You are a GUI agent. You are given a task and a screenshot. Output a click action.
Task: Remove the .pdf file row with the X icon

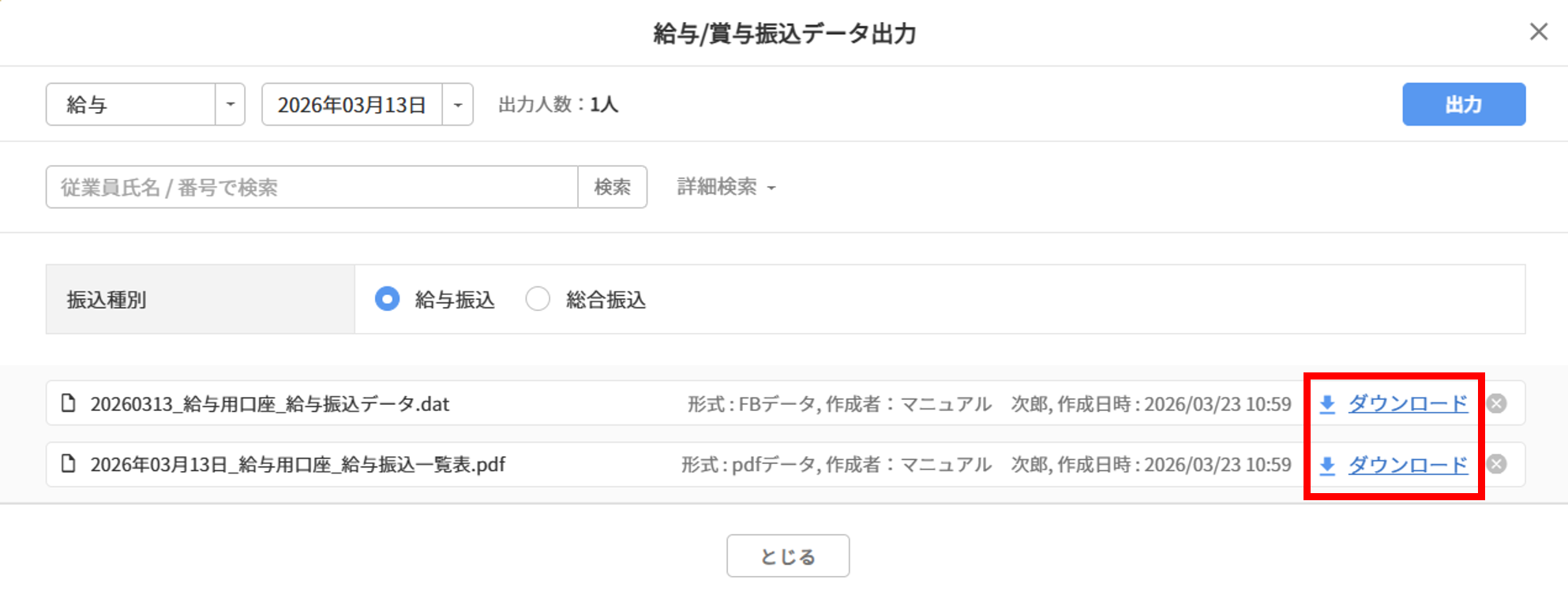click(1496, 465)
